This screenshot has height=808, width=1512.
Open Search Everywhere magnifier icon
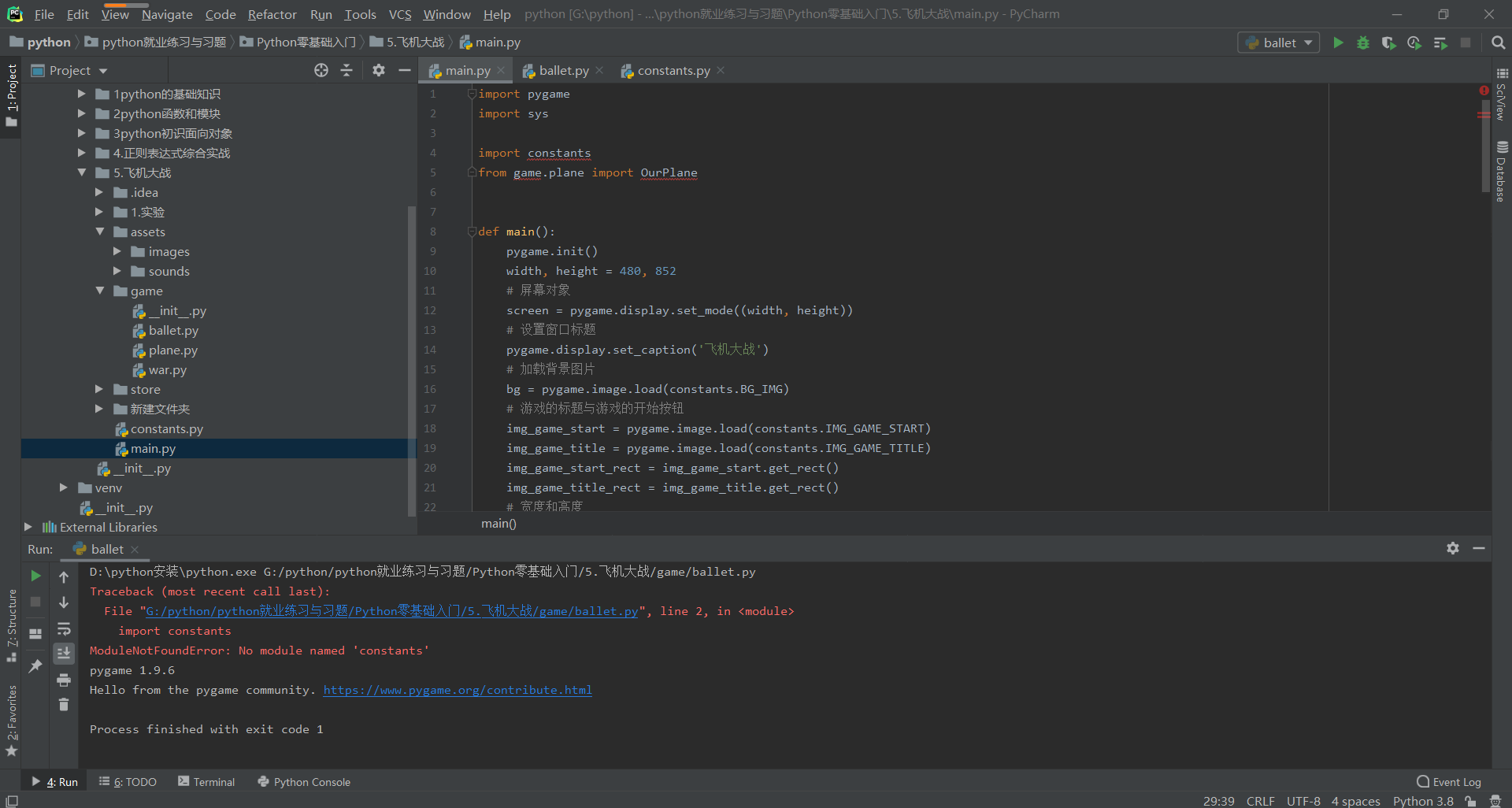click(x=1498, y=43)
